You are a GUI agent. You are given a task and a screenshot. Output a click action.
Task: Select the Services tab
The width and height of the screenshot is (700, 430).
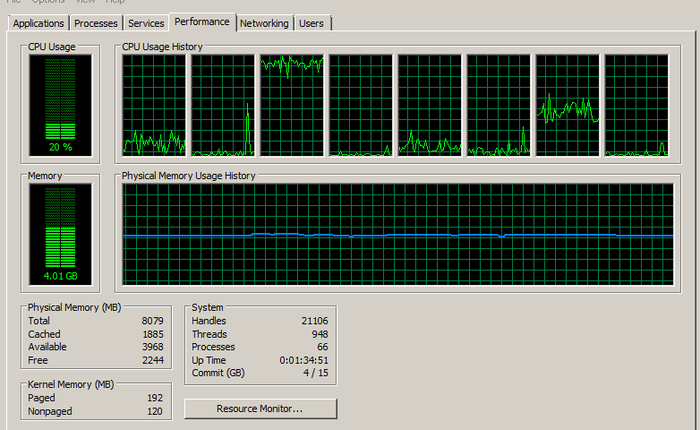pos(146,23)
